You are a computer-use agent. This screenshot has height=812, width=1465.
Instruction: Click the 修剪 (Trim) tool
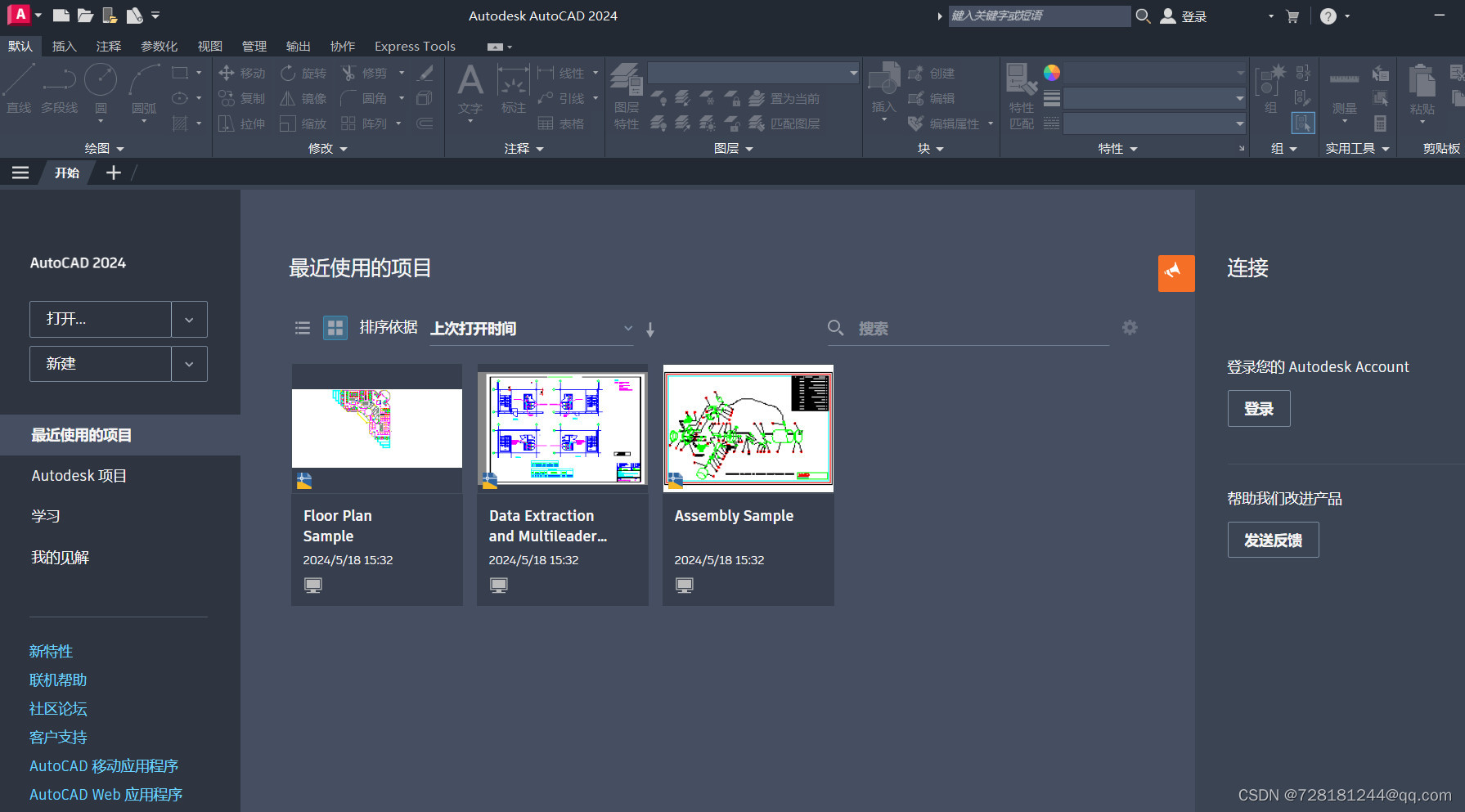click(365, 74)
